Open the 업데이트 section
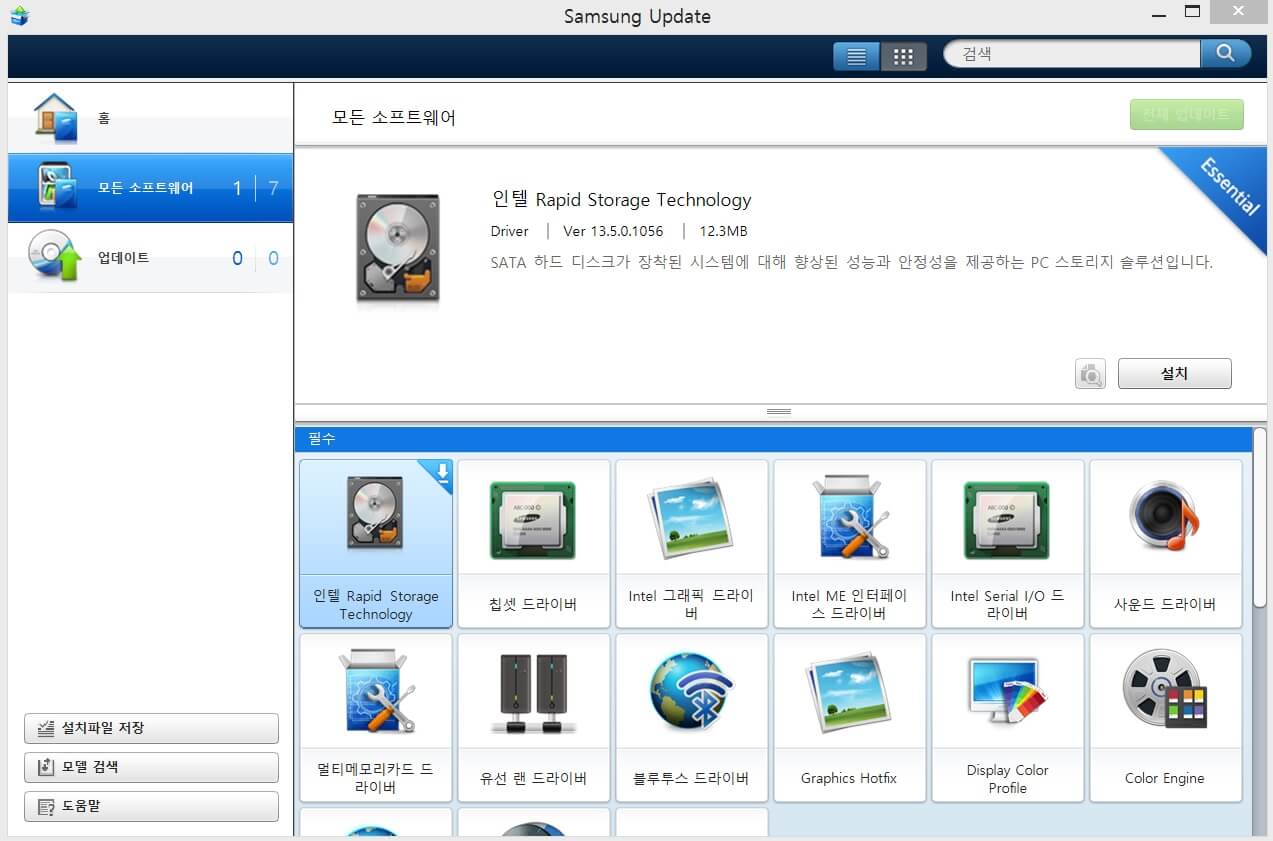The height and width of the screenshot is (841, 1273). coord(150,258)
